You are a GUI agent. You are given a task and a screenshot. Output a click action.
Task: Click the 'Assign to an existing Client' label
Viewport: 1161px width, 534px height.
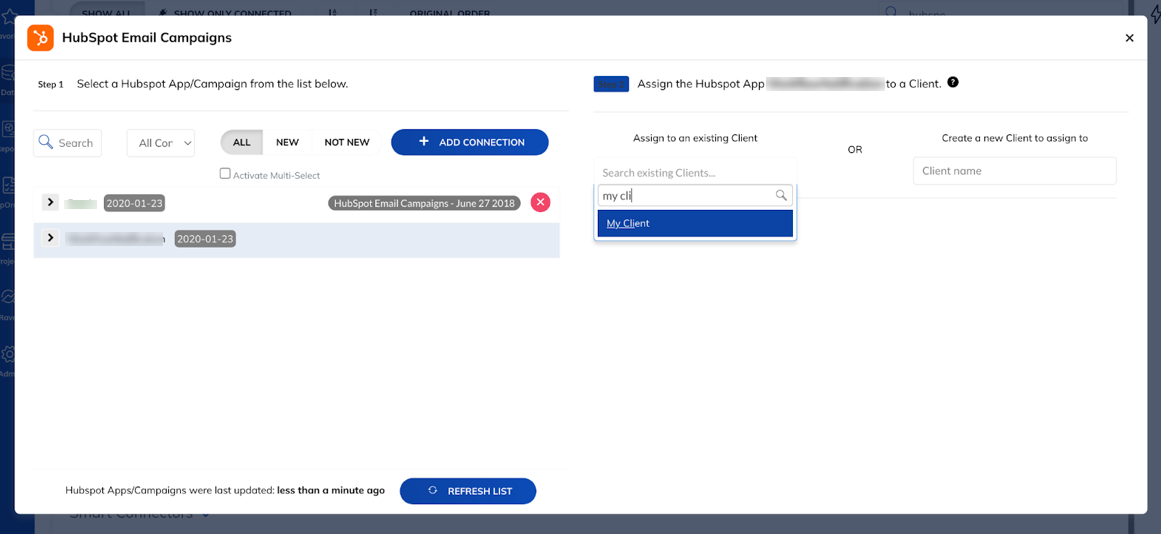[x=695, y=138]
